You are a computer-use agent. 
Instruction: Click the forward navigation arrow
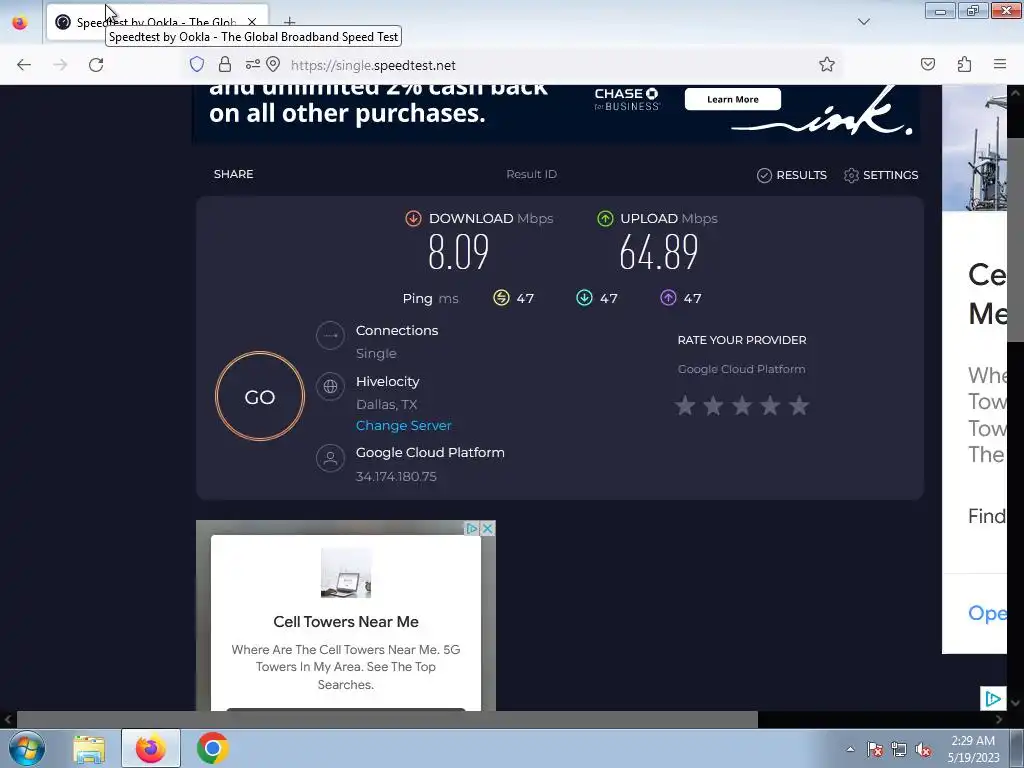[x=60, y=65]
